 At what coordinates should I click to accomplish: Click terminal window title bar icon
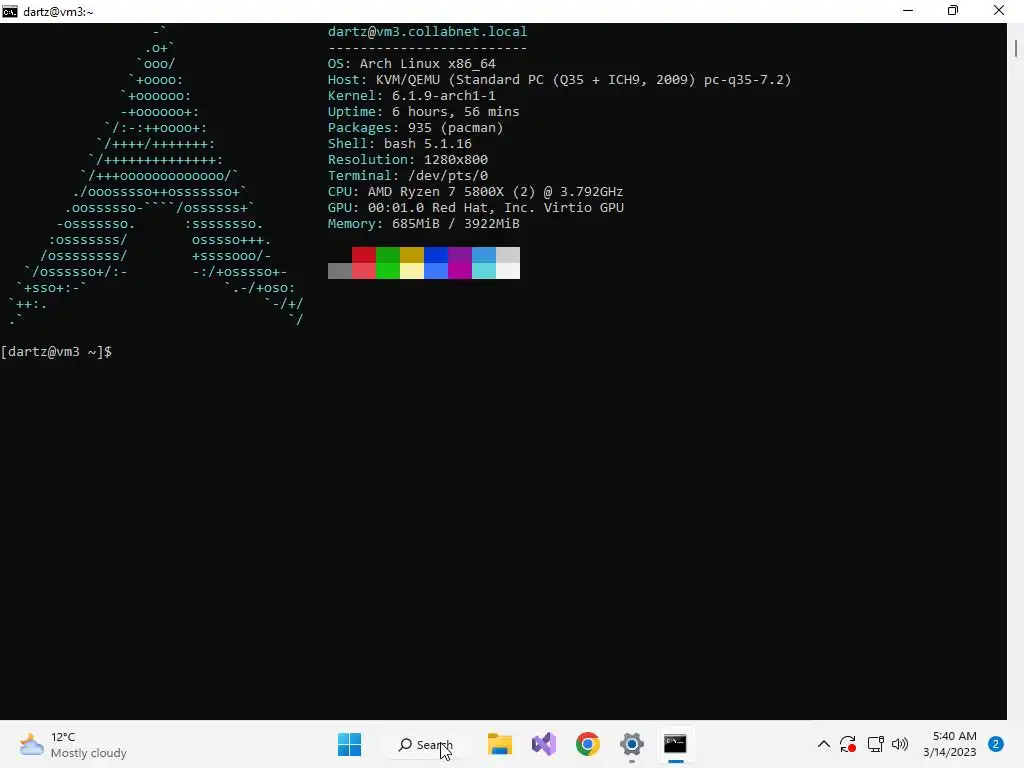pos(10,11)
